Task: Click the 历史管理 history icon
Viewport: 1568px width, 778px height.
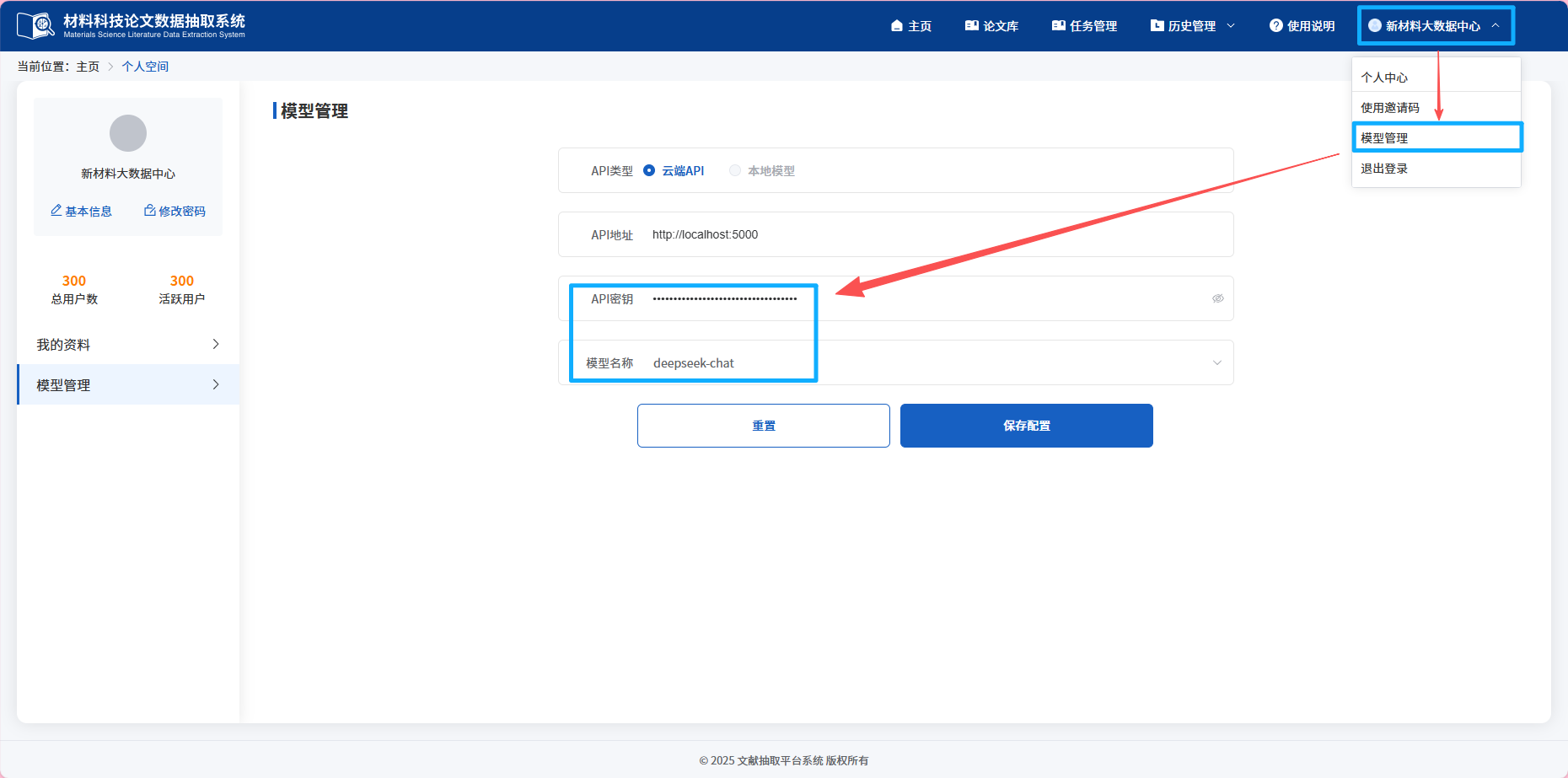Action: tap(1156, 25)
